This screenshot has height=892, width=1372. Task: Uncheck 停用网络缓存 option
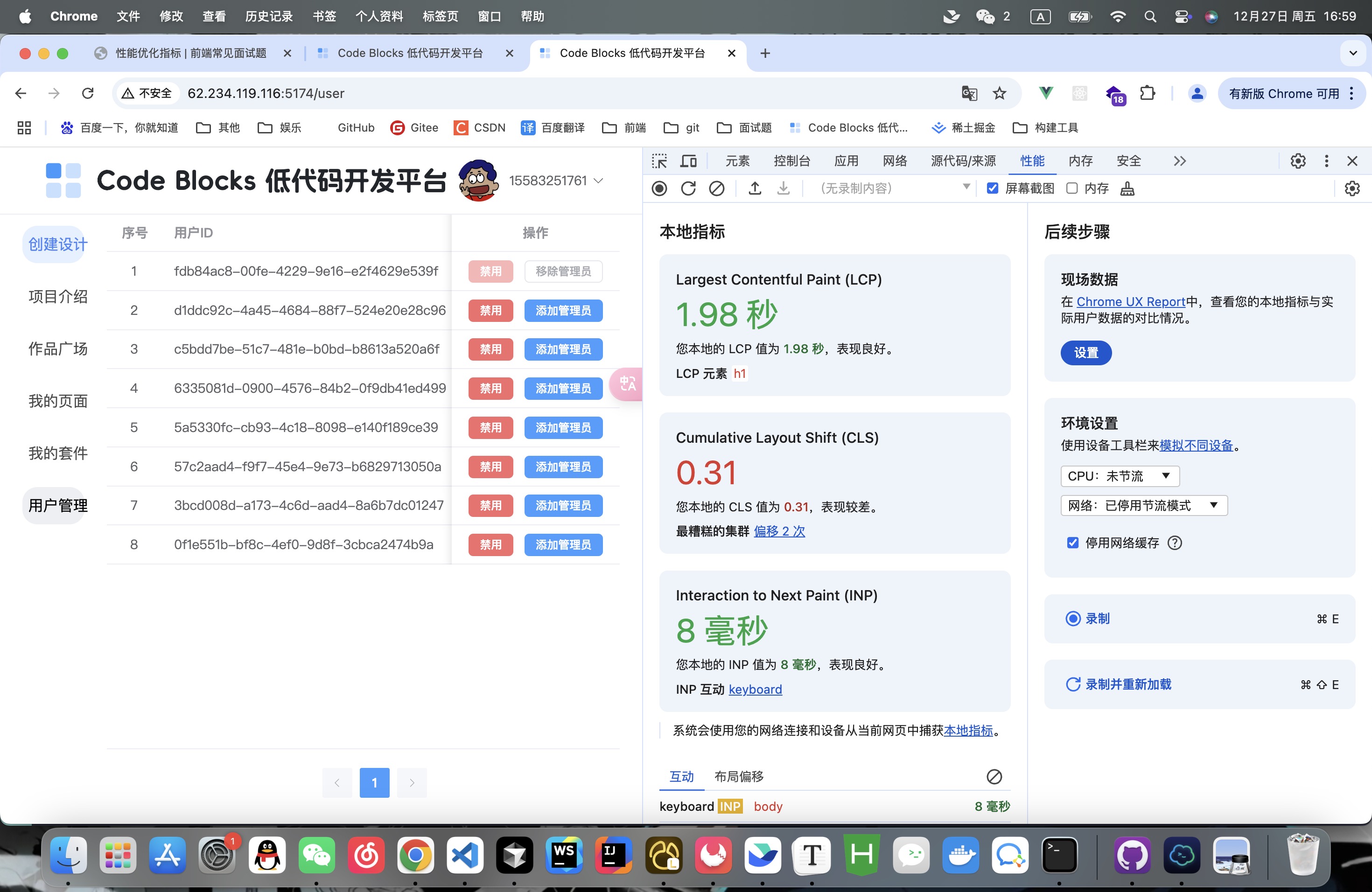point(1072,543)
